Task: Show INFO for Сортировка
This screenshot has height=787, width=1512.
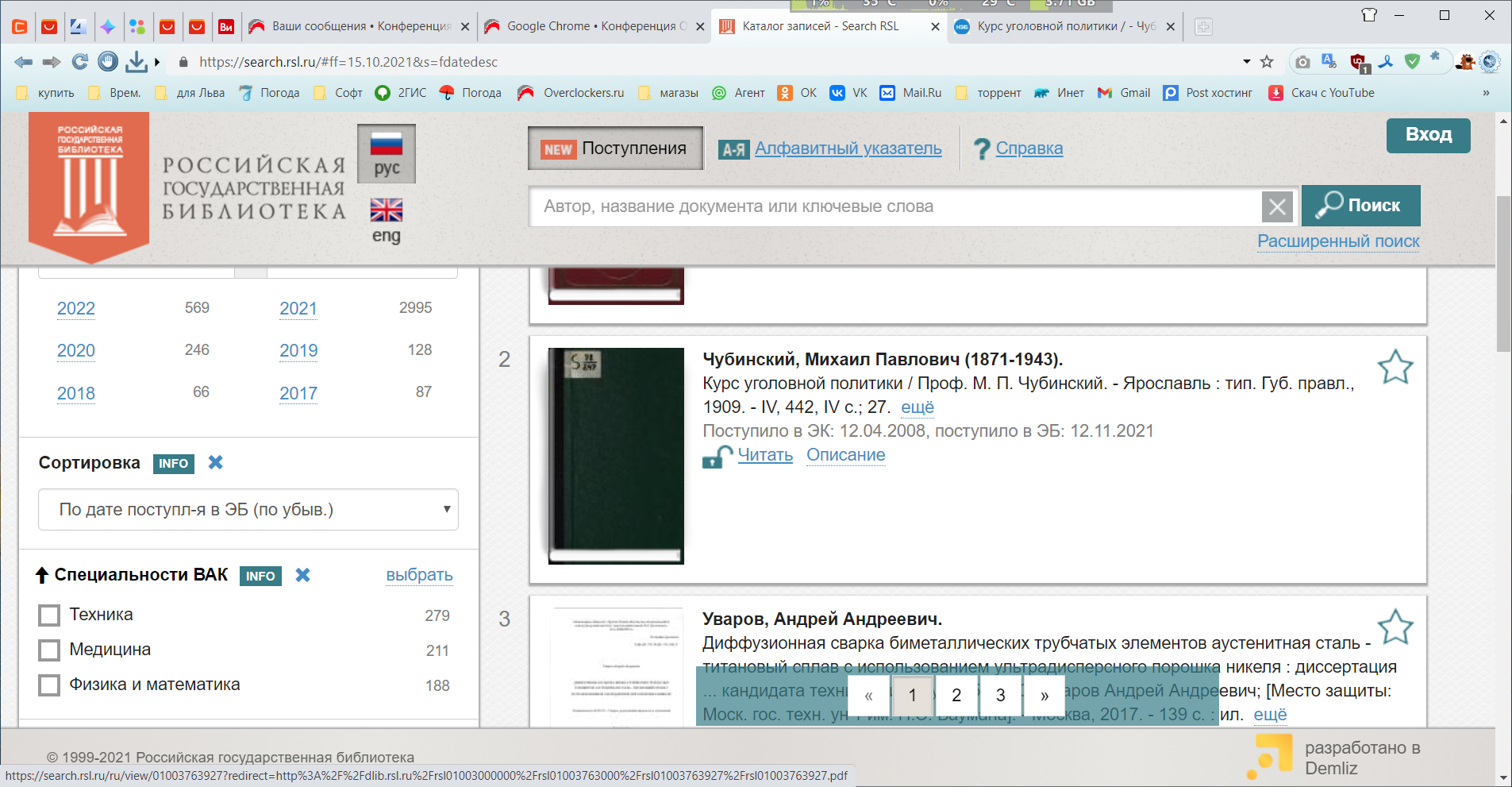Action: [x=173, y=464]
